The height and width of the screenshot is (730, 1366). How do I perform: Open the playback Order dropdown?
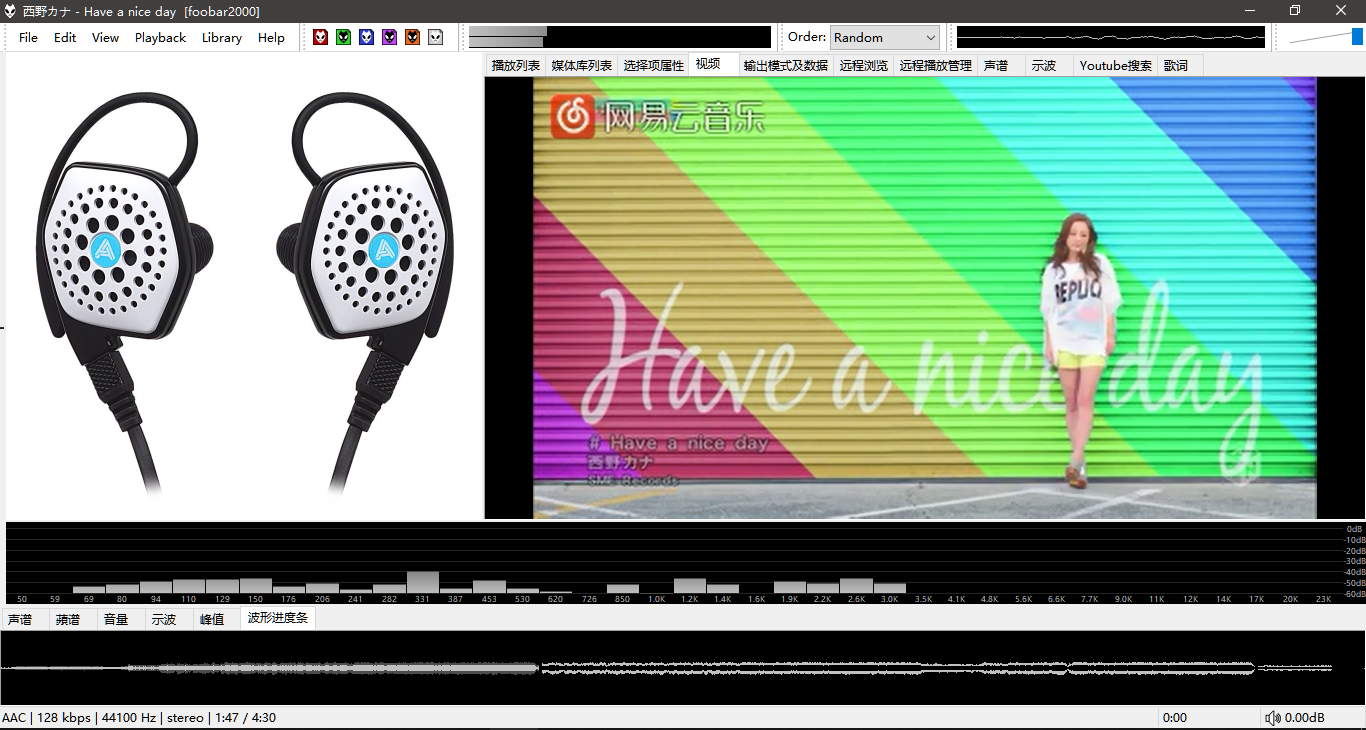tap(884, 37)
